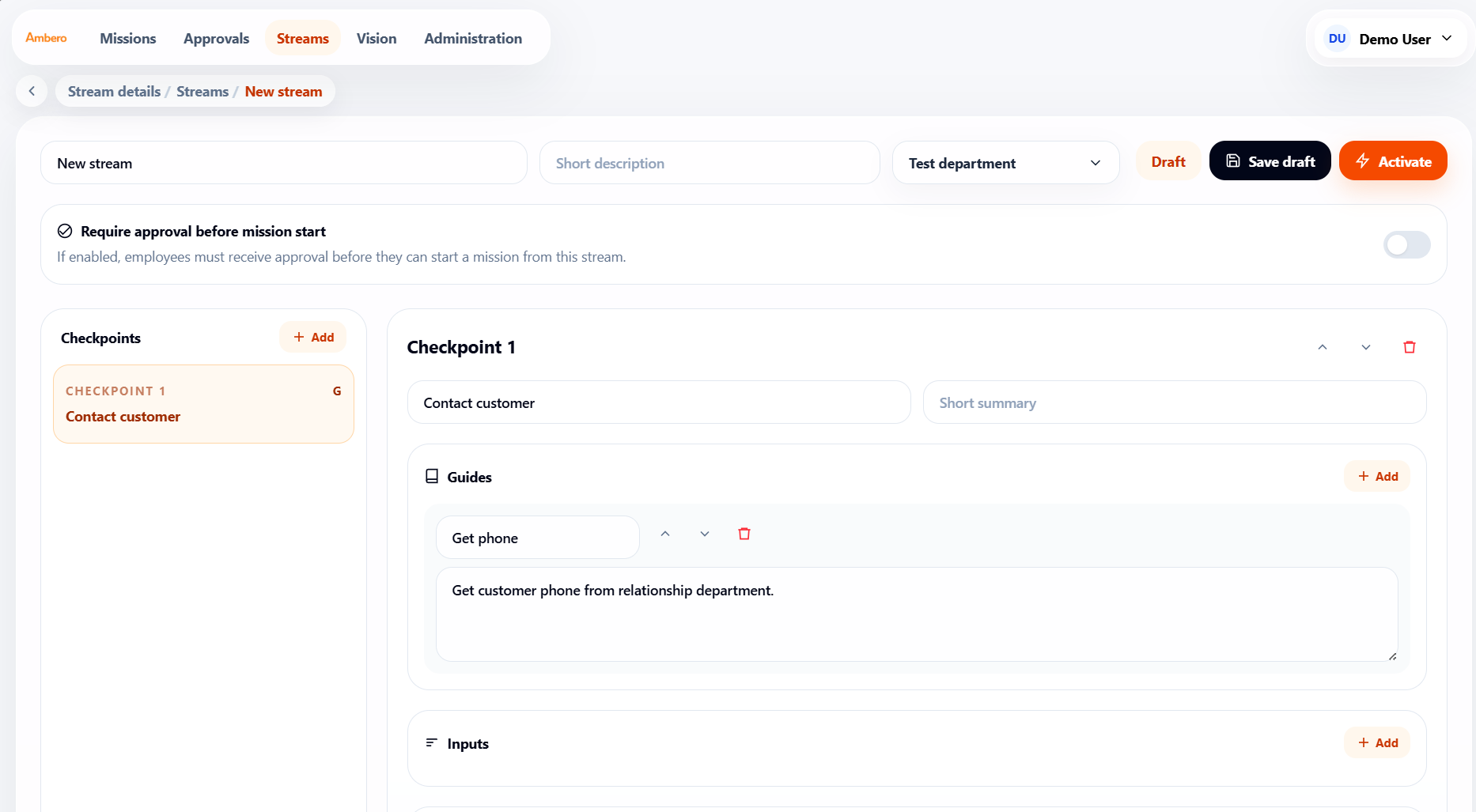Viewport: 1476px width, 812px height.
Task: Edit the guide description text area
Action: 917,614
